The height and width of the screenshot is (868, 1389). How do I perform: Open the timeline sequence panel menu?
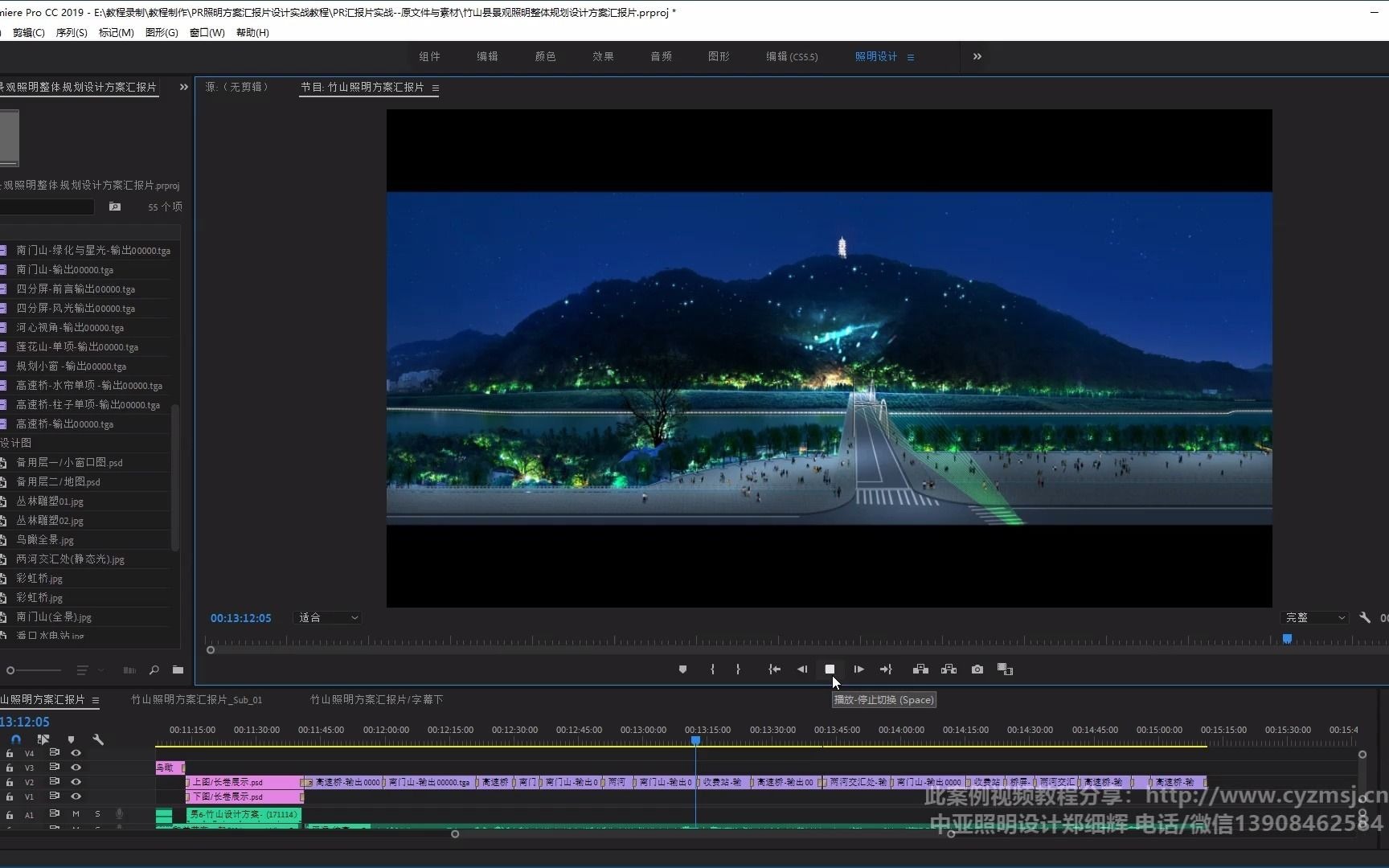pos(95,700)
